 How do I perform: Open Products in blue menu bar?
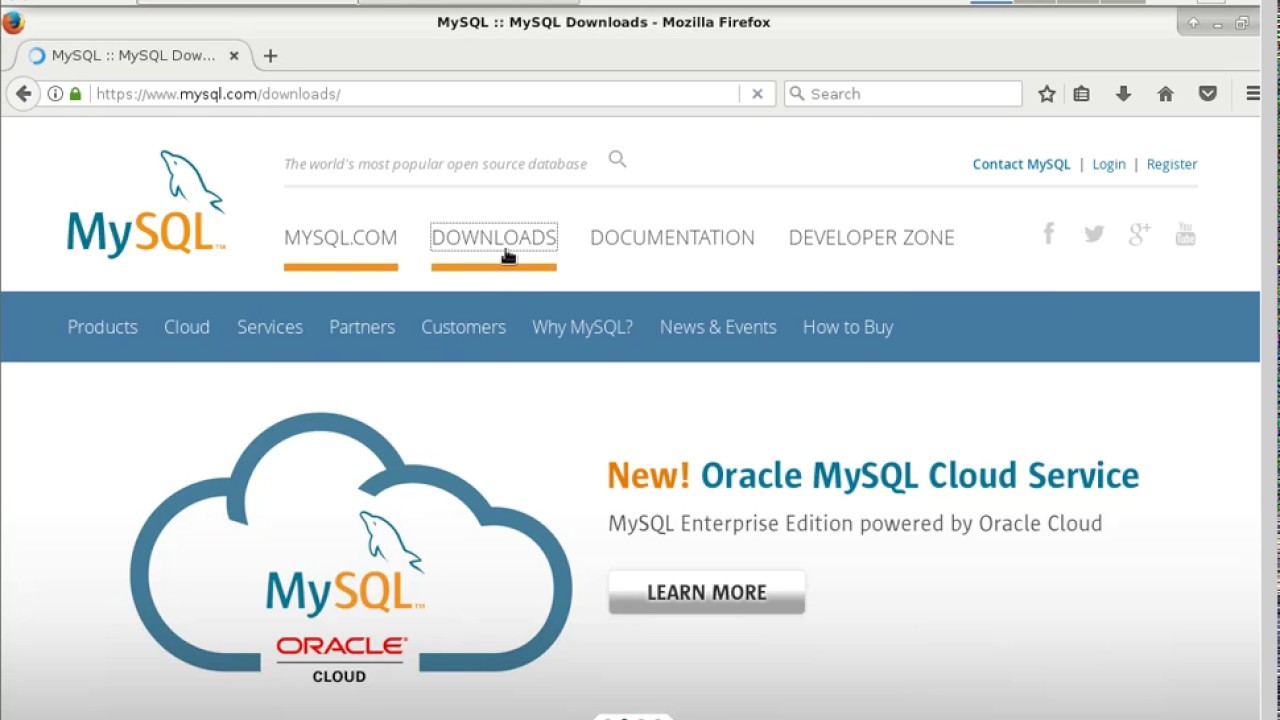tap(102, 327)
